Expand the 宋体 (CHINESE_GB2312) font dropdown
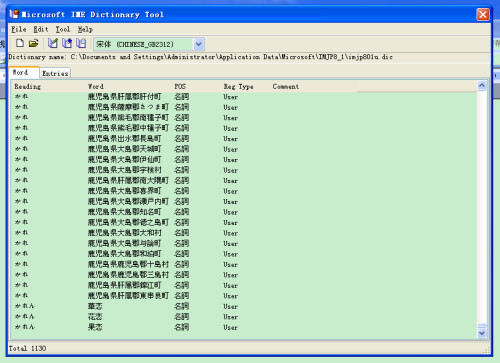This screenshot has width=500, height=363. pyautogui.click(x=199, y=44)
